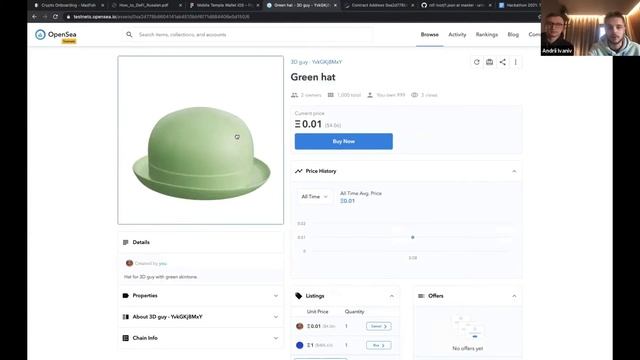
Task: Click the Details list icon
Action: tap(126, 242)
